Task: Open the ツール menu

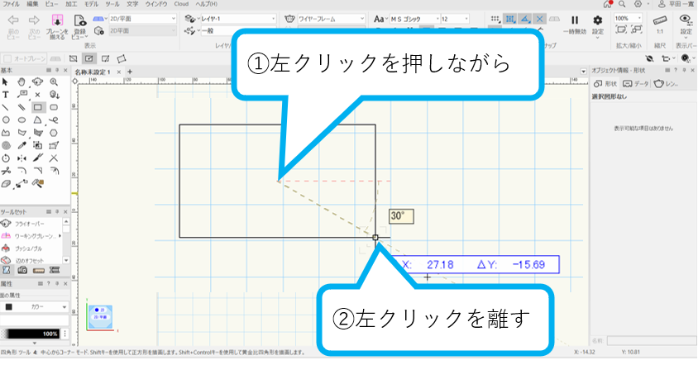Action: [x=112, y=4]
